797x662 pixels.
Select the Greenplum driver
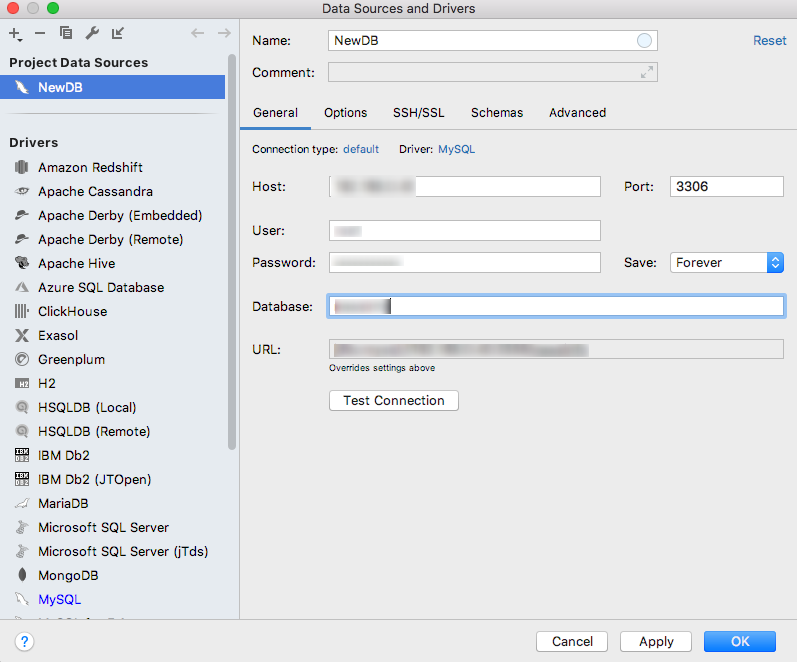[x=112, y=359]
